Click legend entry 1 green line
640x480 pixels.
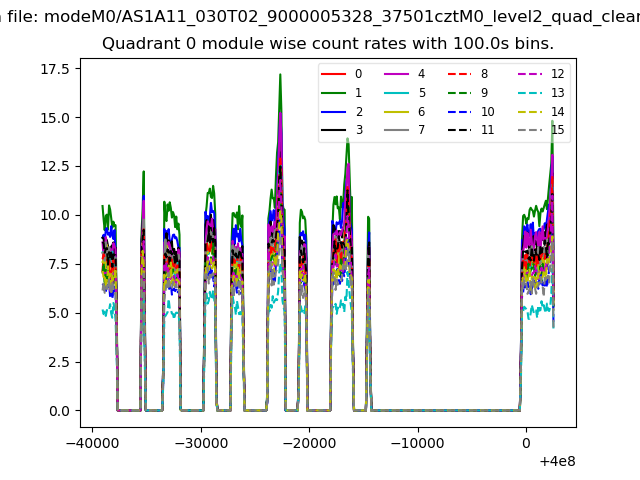coord(333,93)
